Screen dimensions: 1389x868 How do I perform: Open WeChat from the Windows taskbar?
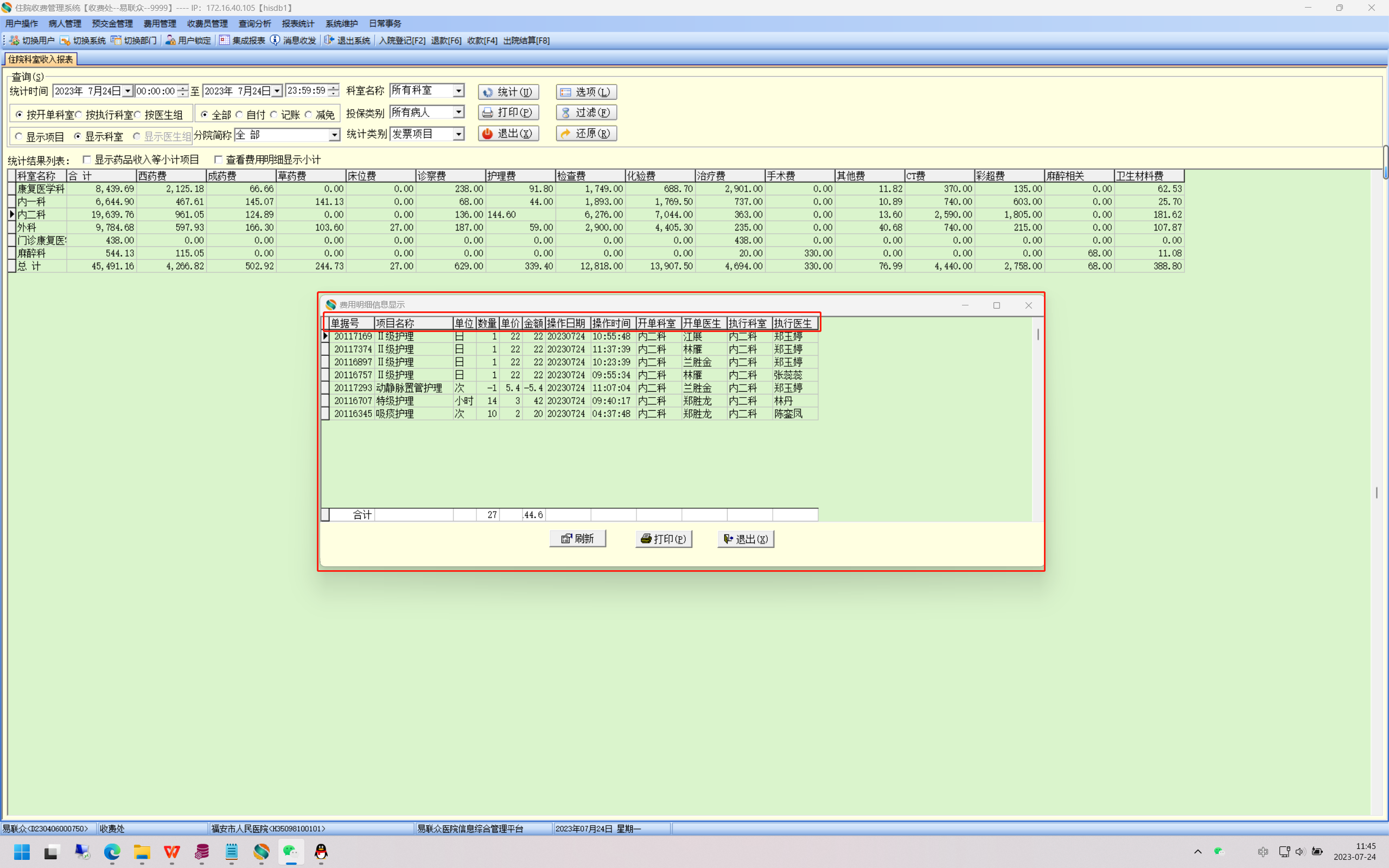(291, 851)
